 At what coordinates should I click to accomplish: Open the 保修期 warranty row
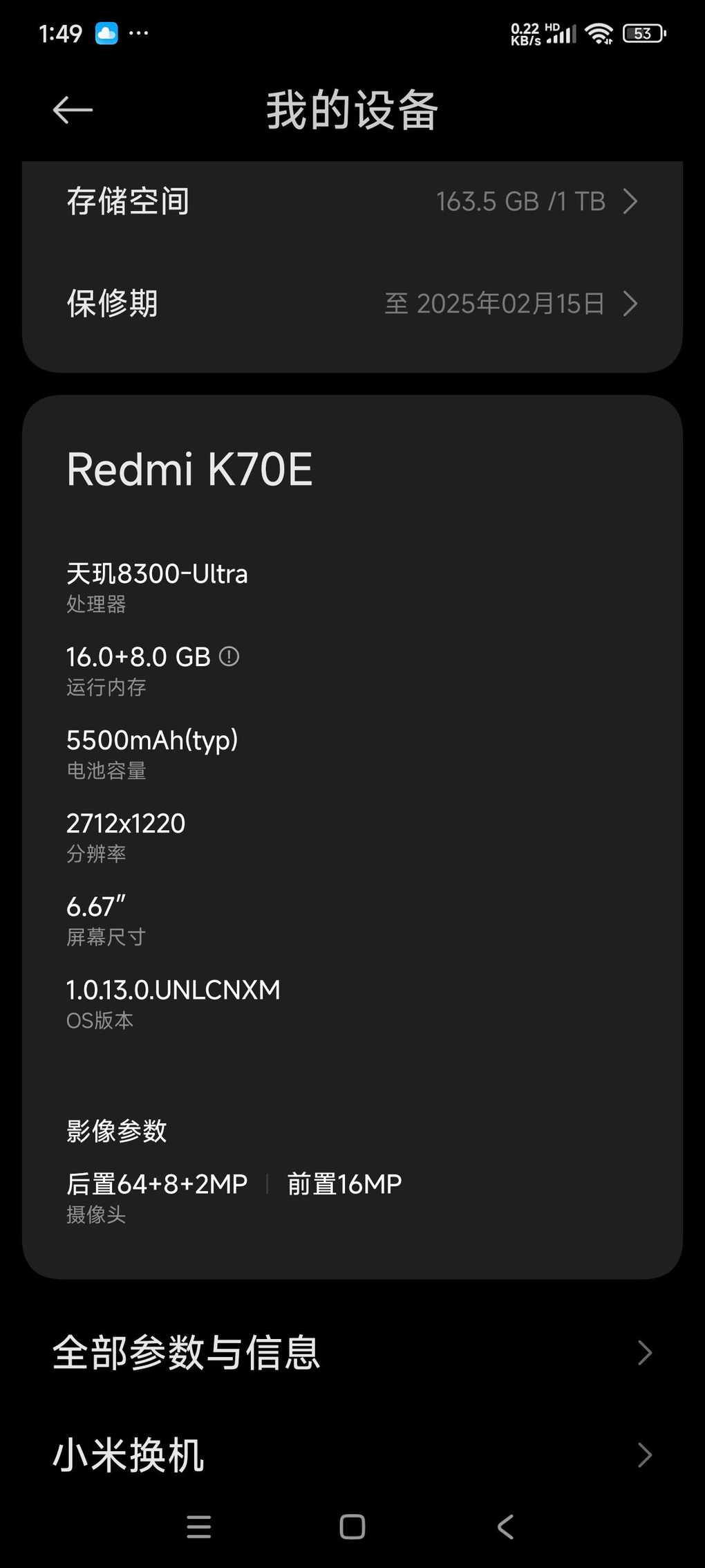(352, 304)
